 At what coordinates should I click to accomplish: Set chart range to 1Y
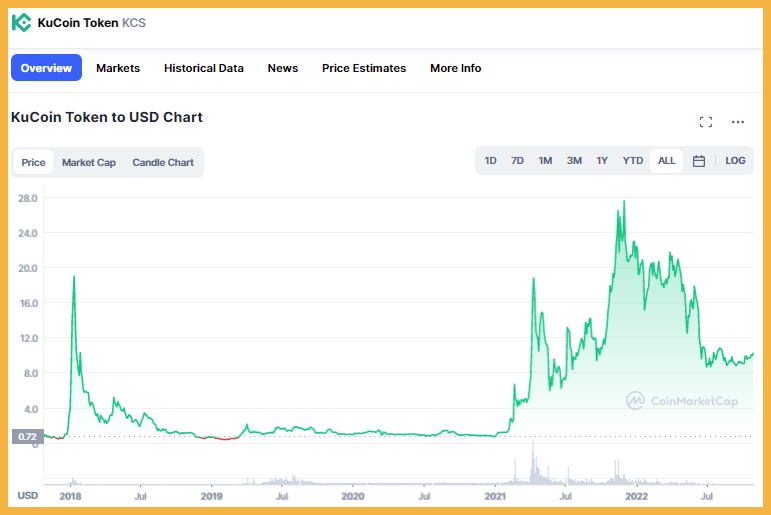602,161
